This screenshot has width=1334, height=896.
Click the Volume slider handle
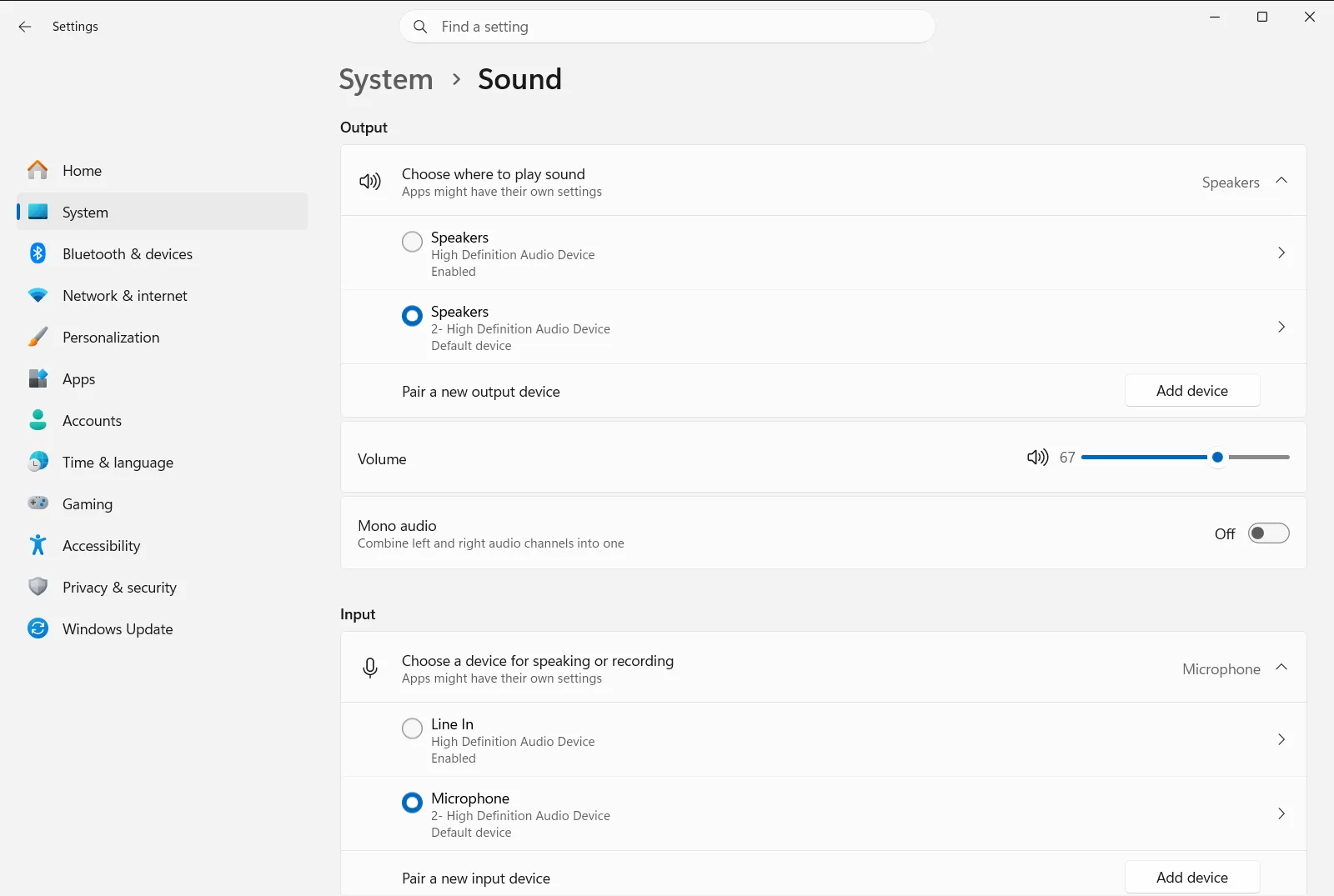1217,457
